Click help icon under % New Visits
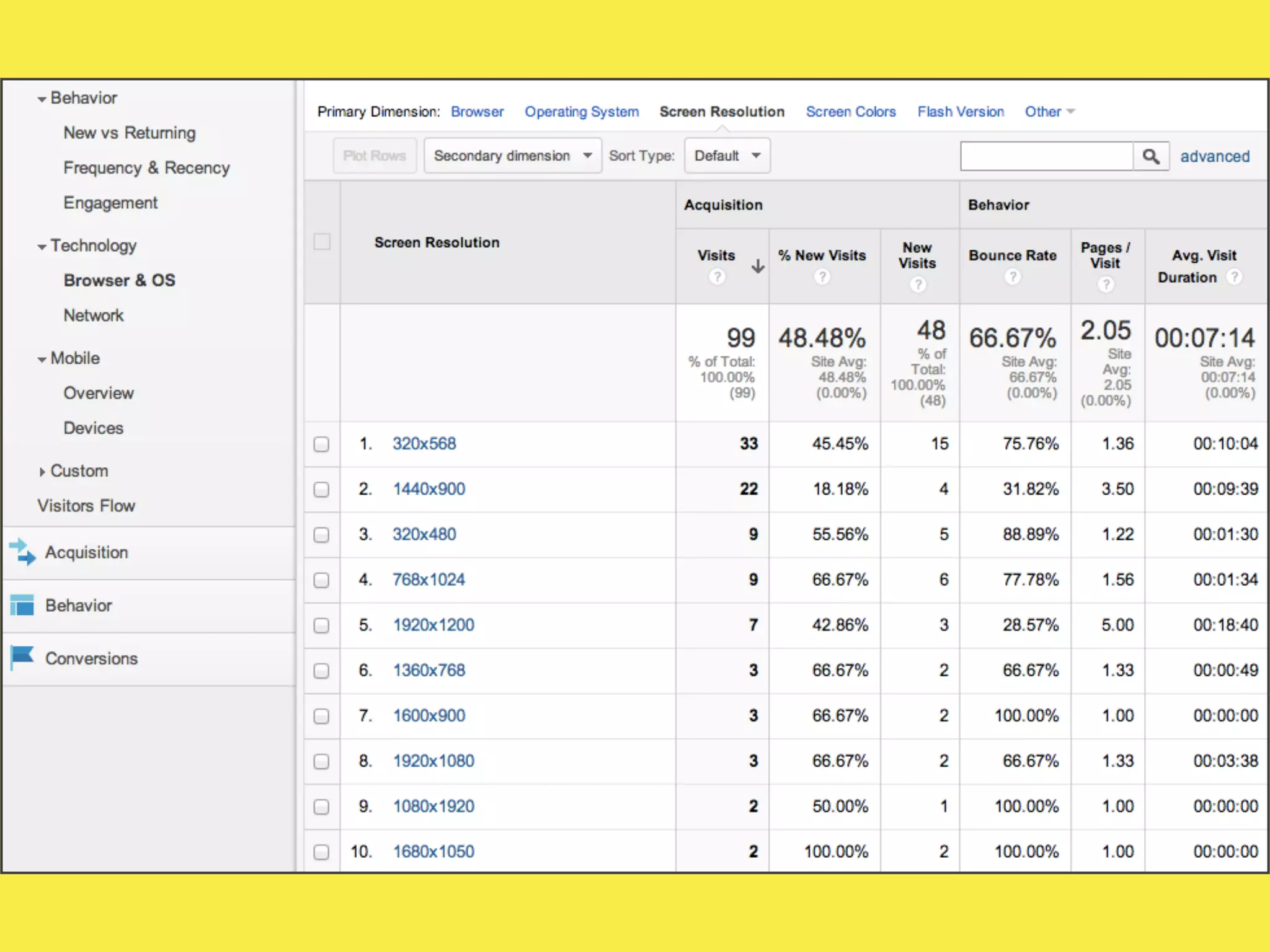The width and height of the screenshot is (1270, 952). pyautogui.click(x=822, y=277)
